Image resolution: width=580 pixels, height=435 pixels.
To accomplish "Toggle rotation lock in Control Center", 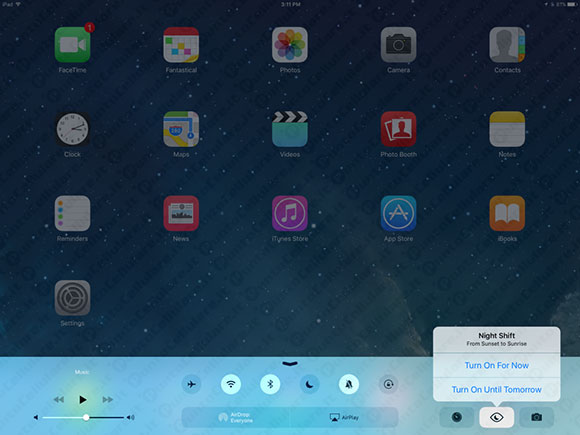I will tap(388, 384).
